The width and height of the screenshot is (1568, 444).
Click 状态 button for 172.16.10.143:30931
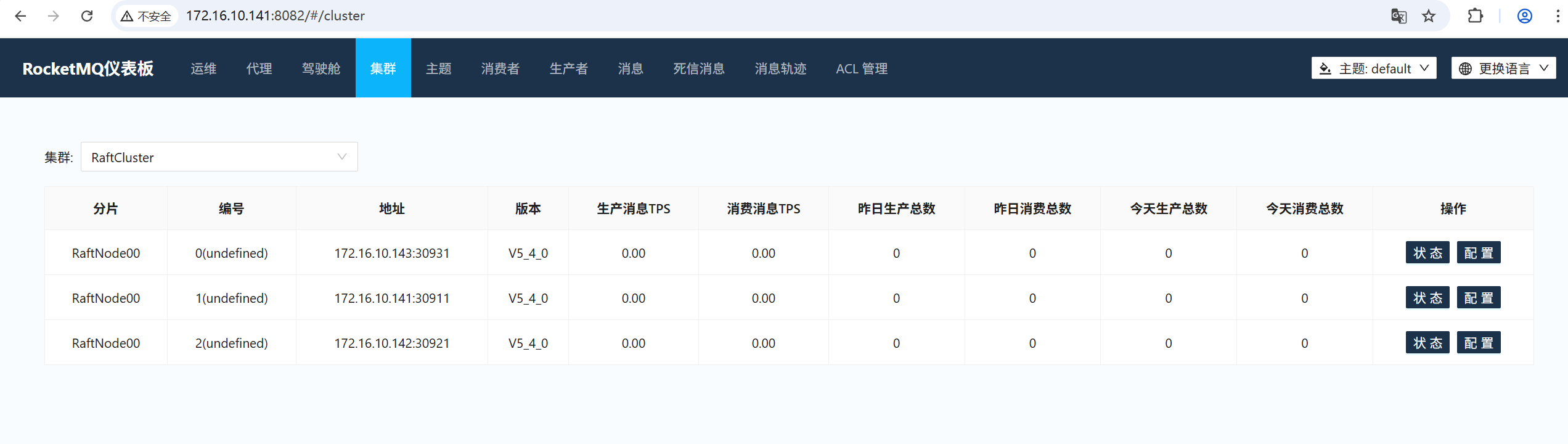(1427, 253)
